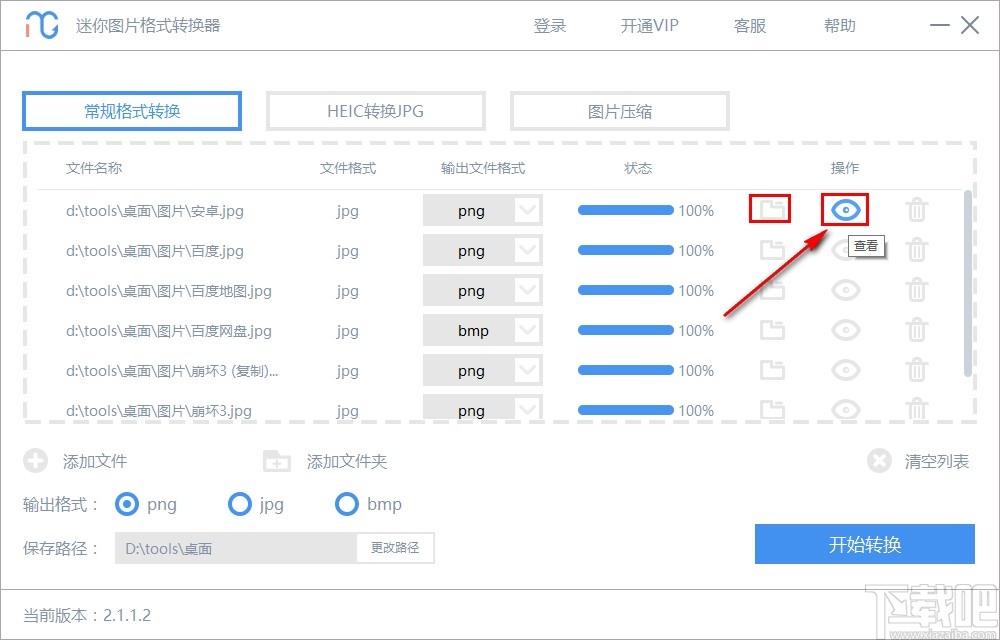The height and width of the screenshot is (640, 1000).
Task: Click the plus icon beside 添加文件
Action: [37, 461]
